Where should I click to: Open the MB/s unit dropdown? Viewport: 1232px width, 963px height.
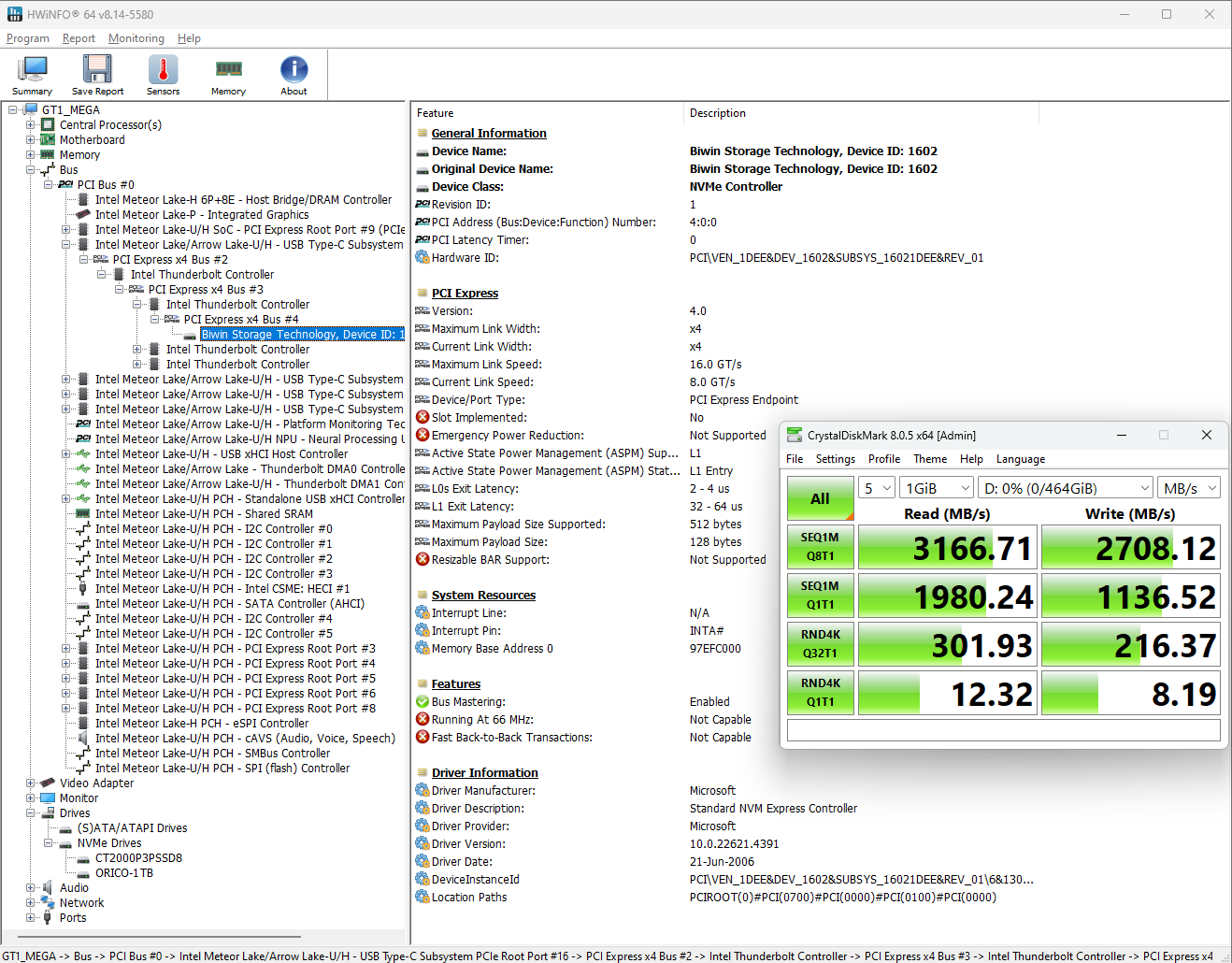pyautogui.click(x=1189, y=488)
